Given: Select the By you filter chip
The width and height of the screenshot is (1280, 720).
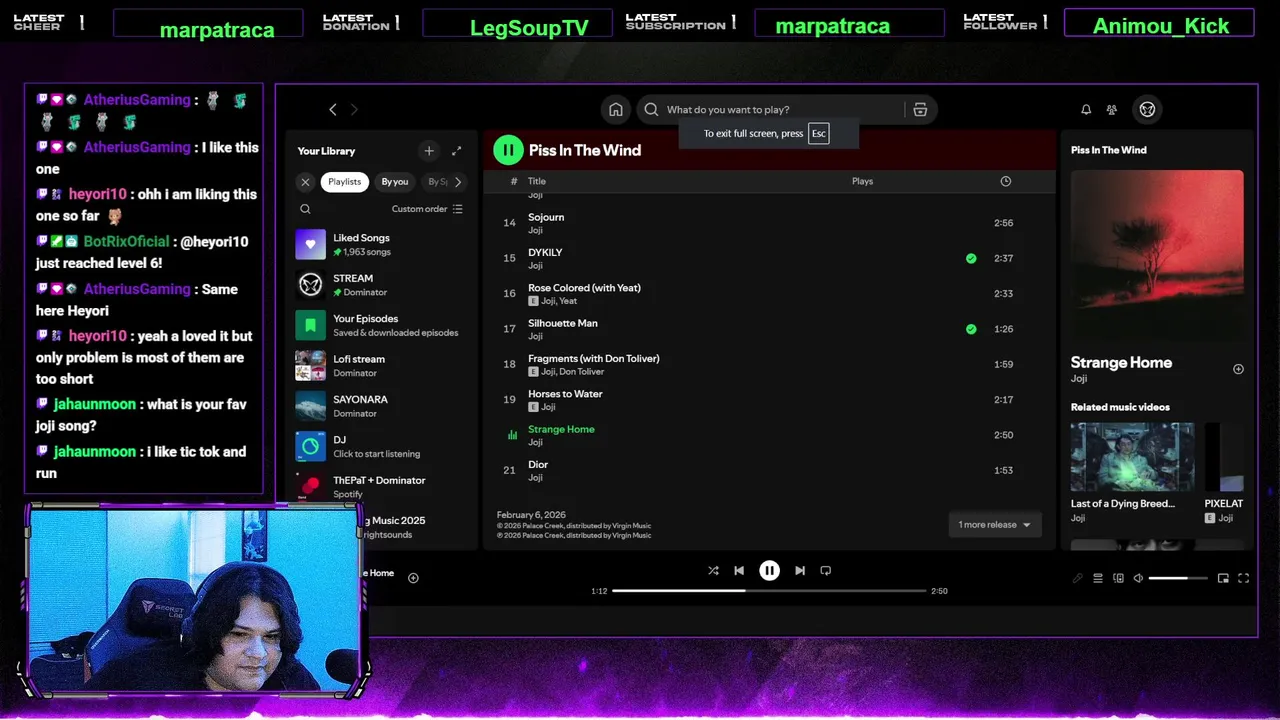Looking at the screenshot, I should pyautogui.click(x=395, y=182).
